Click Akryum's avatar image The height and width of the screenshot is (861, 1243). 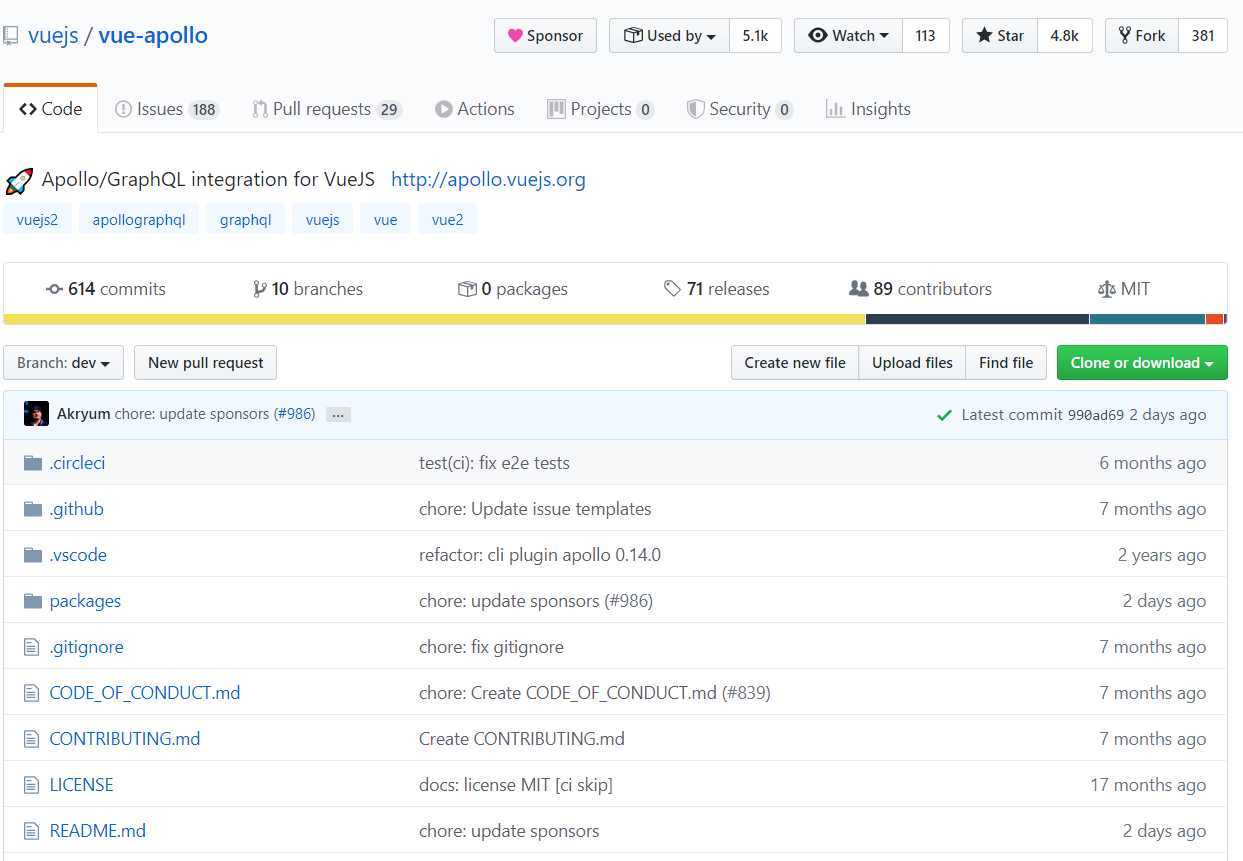point(36,414)
